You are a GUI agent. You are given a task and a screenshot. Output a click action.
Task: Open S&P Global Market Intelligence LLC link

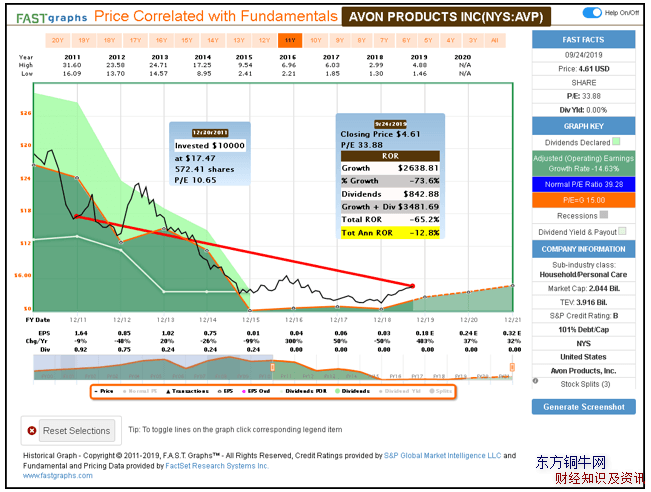click(x=442, y=455)
